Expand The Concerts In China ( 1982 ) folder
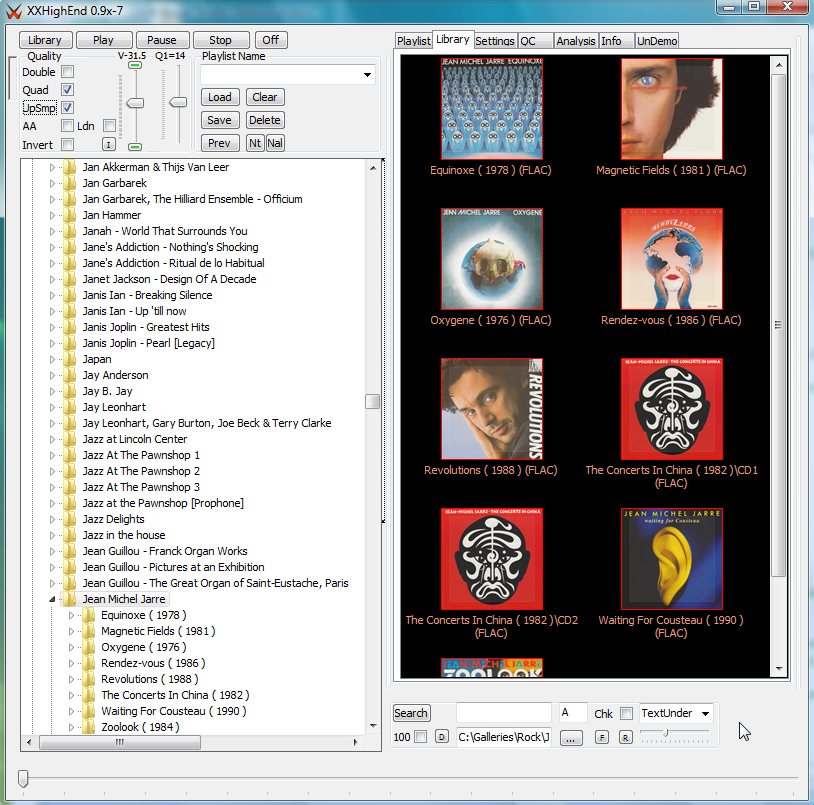 tap(72, 695)
